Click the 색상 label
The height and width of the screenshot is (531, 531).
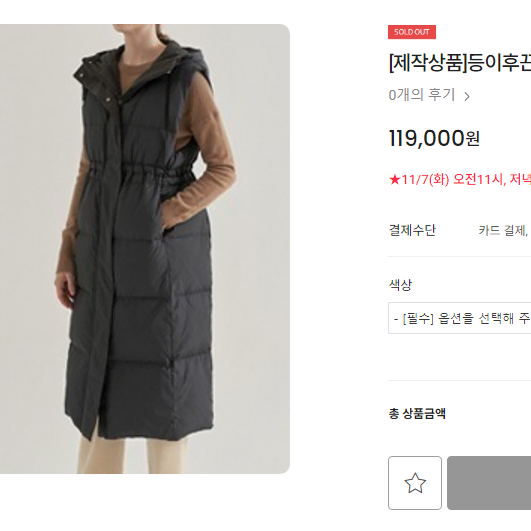click(x=400, y=285)
